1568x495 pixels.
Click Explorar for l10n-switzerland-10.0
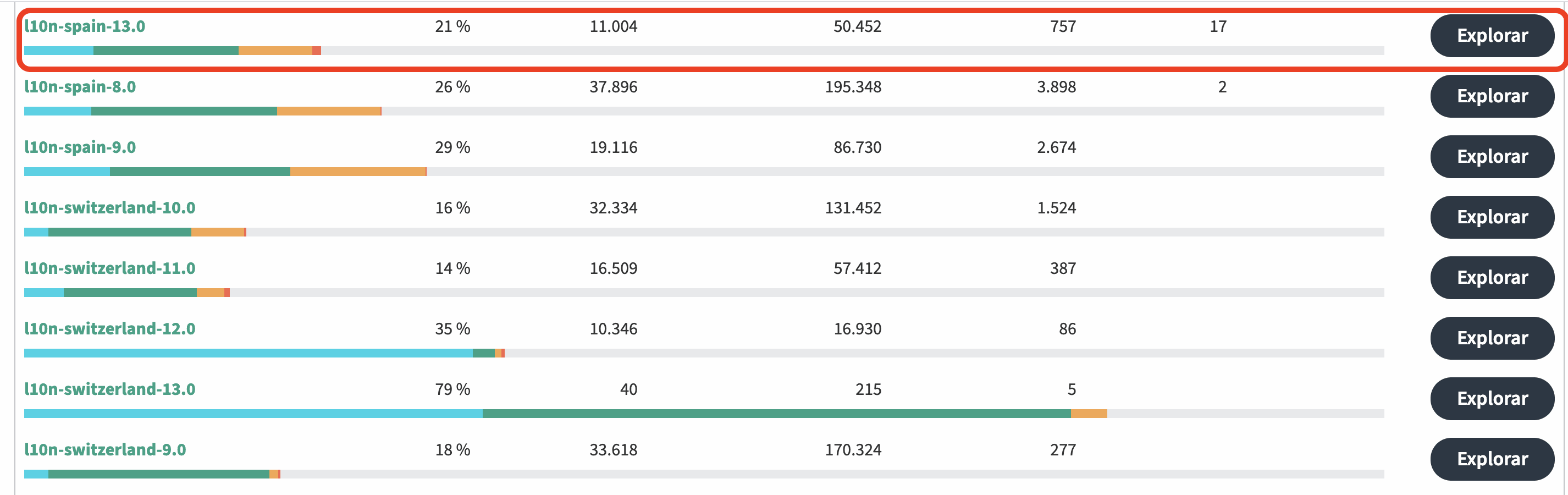pyautogui.click(x=1492, y=217)
